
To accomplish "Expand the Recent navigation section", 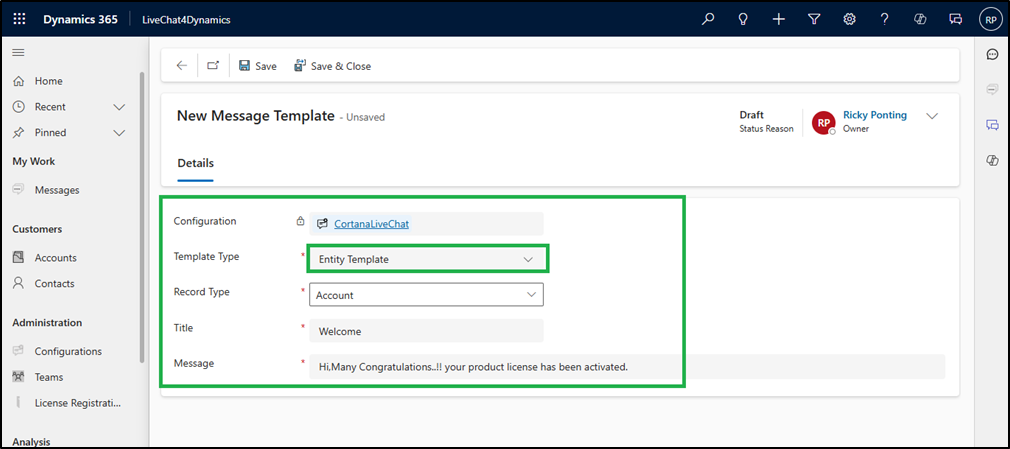I will [x=119, y=107].
